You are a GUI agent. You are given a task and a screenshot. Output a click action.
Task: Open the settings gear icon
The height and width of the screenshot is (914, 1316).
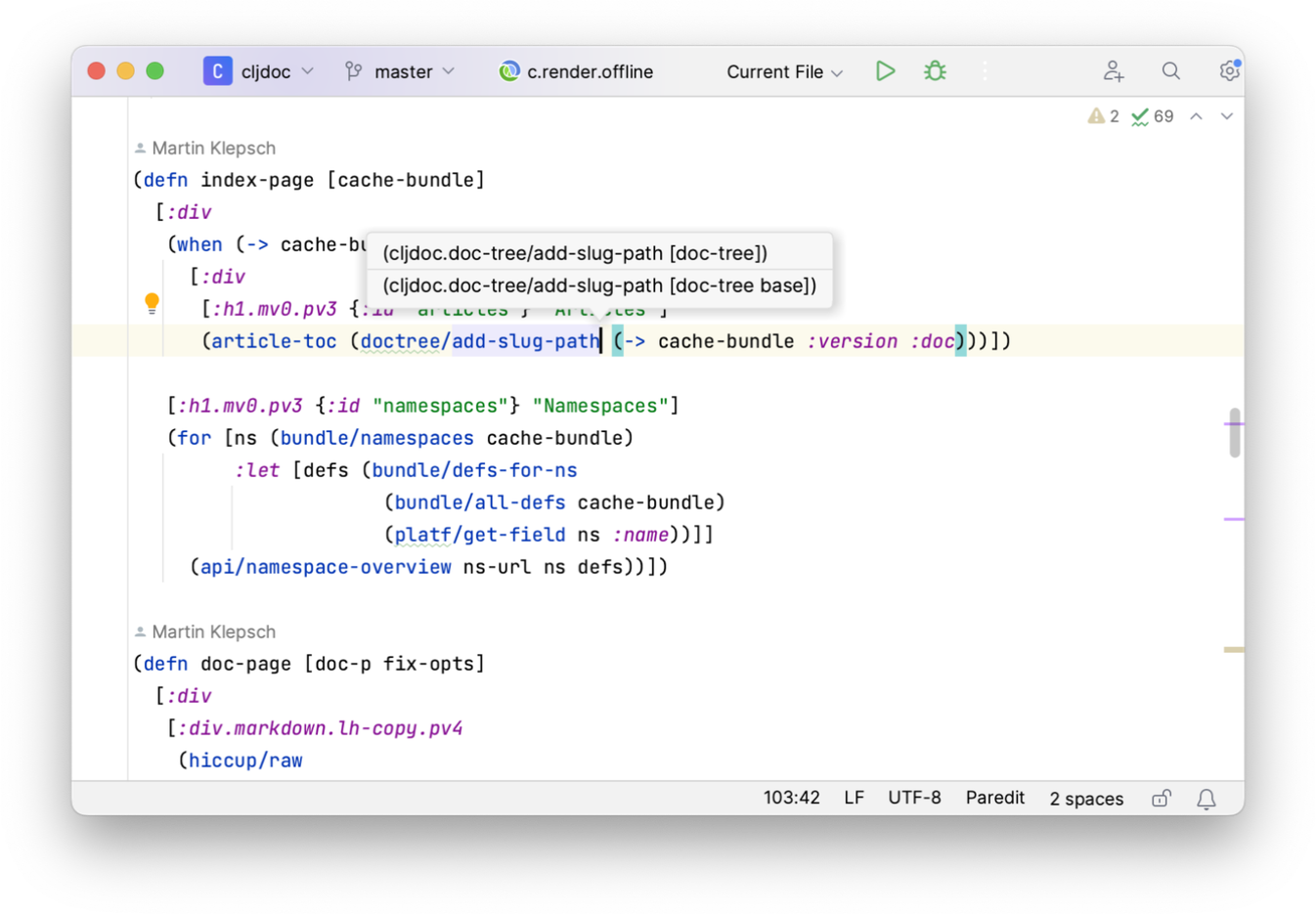pyautogui.click(x=1229, y=70)
